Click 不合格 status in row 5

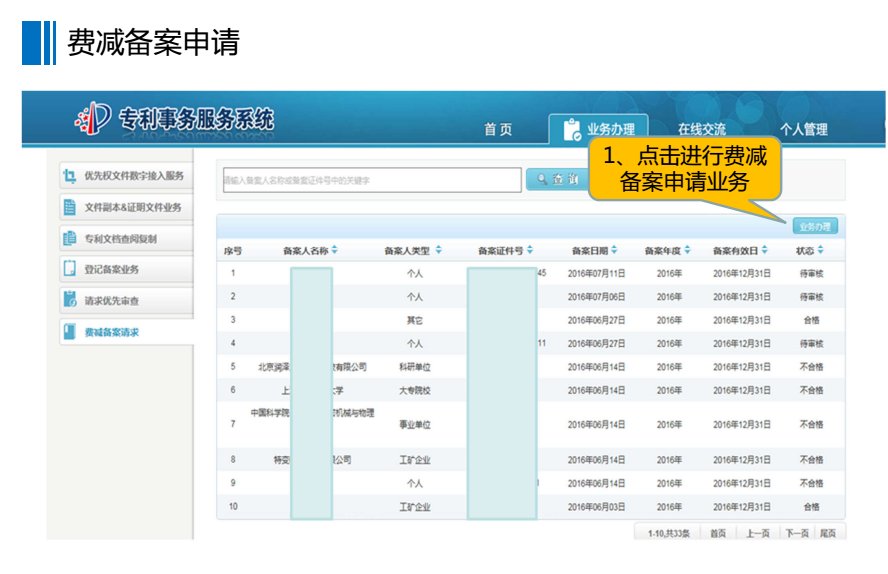[812, 367]
